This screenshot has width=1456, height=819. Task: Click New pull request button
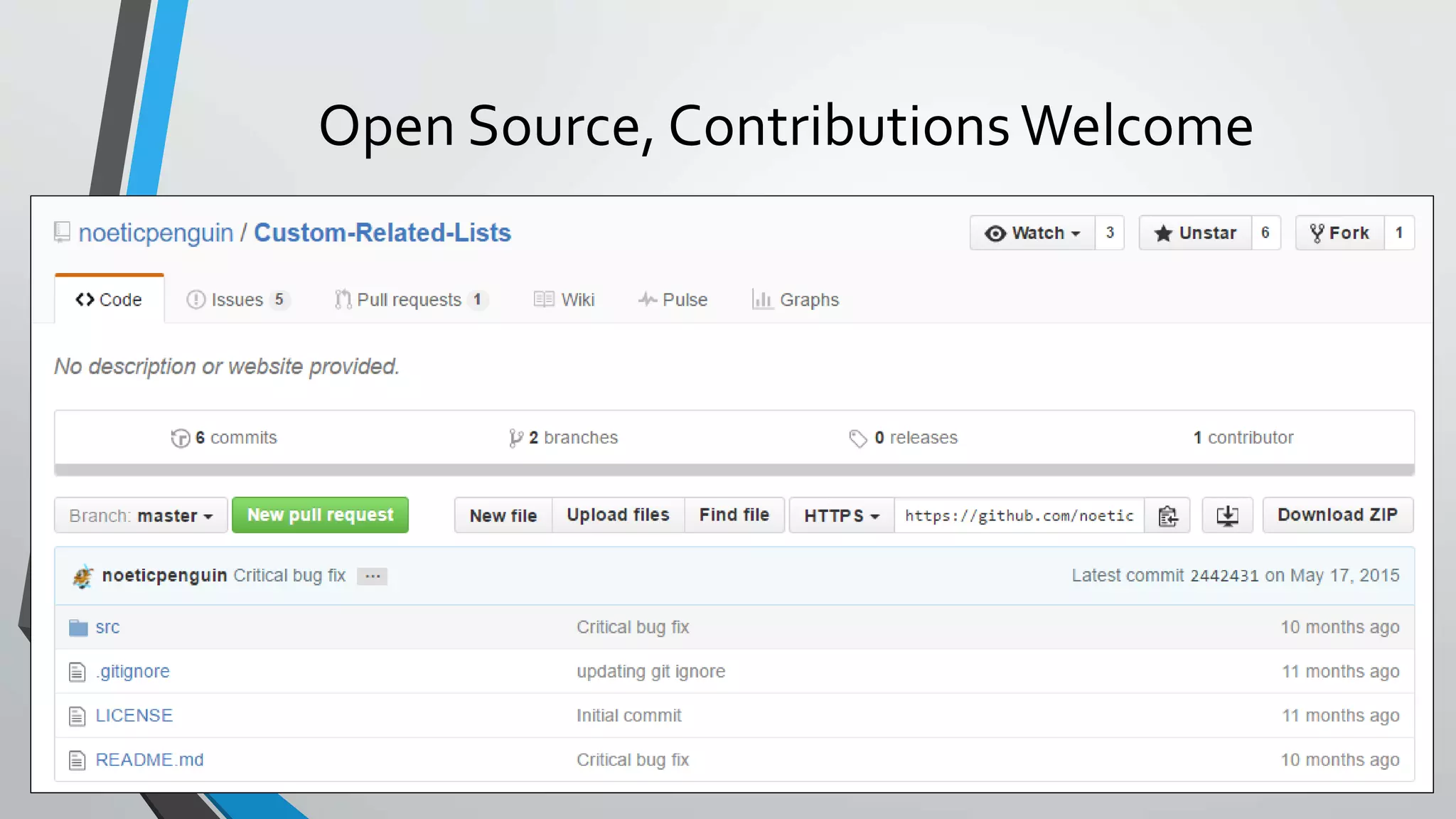(x=320, y=515)
